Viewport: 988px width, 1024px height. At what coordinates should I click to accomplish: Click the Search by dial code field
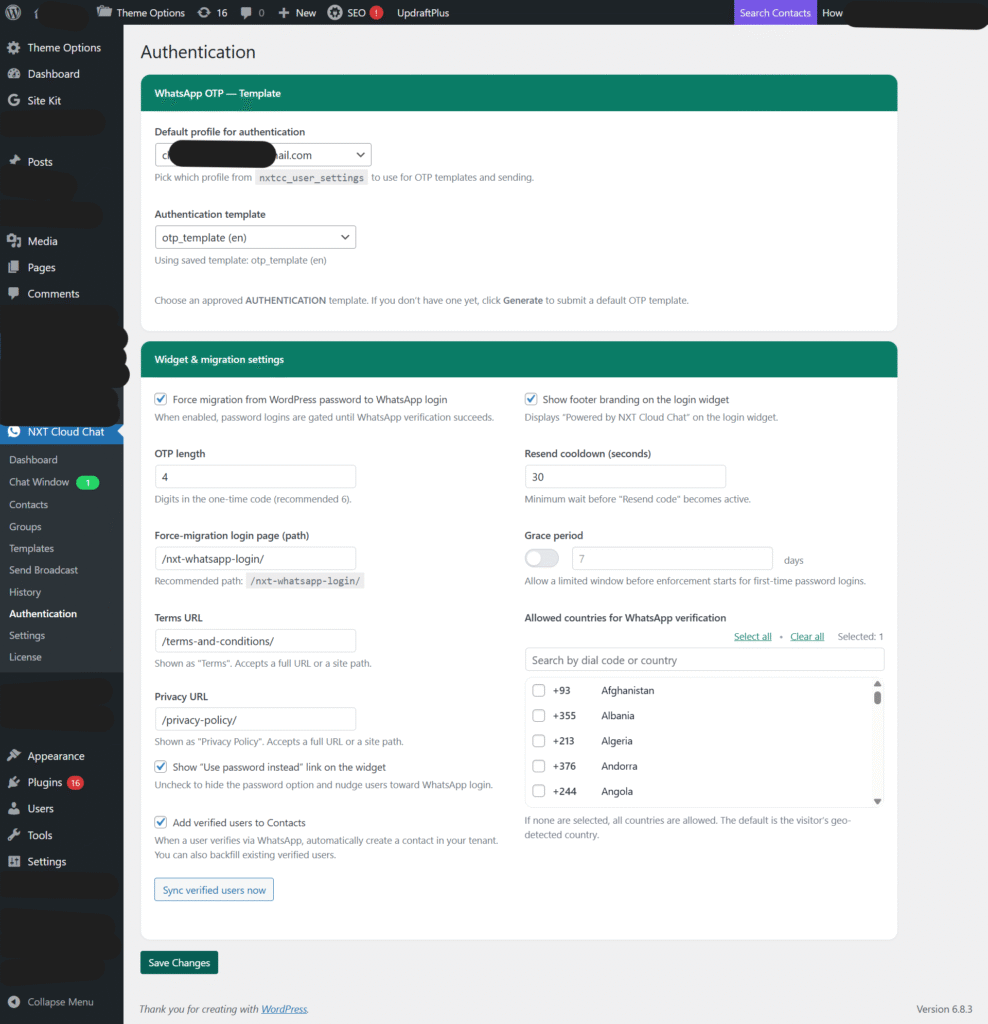click(704, 660)
